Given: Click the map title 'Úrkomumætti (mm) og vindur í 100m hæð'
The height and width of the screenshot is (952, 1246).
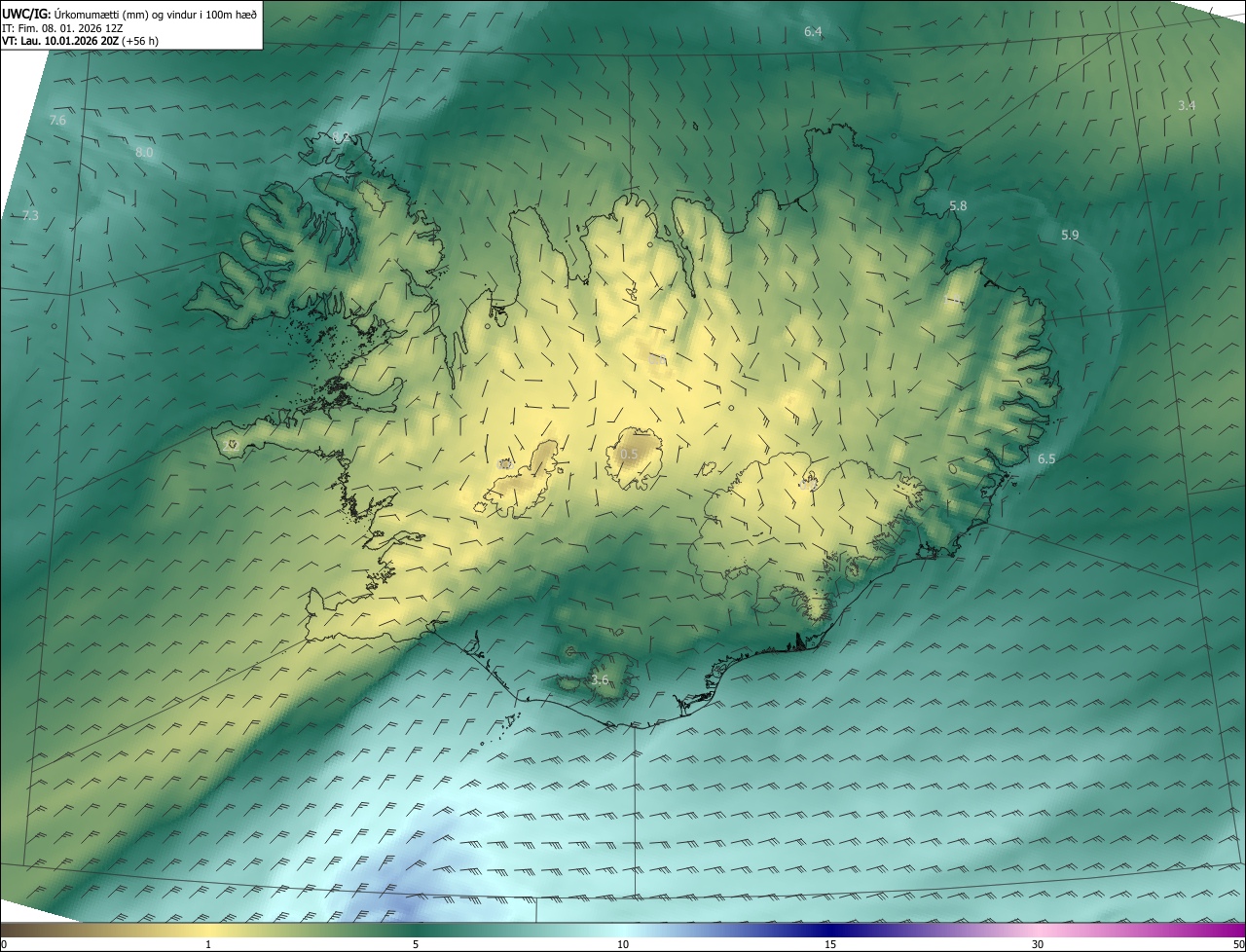Looking at the screenshot, I should [x=154, y=14].
